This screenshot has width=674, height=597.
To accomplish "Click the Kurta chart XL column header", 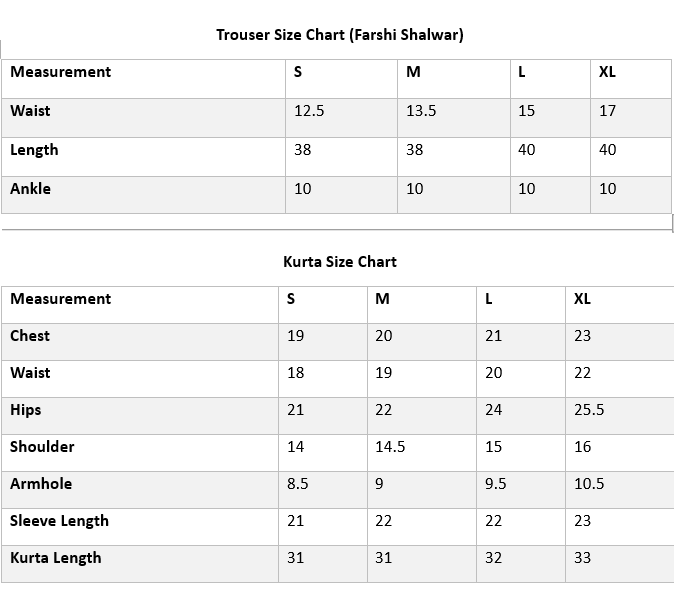I will click(582, 299).
